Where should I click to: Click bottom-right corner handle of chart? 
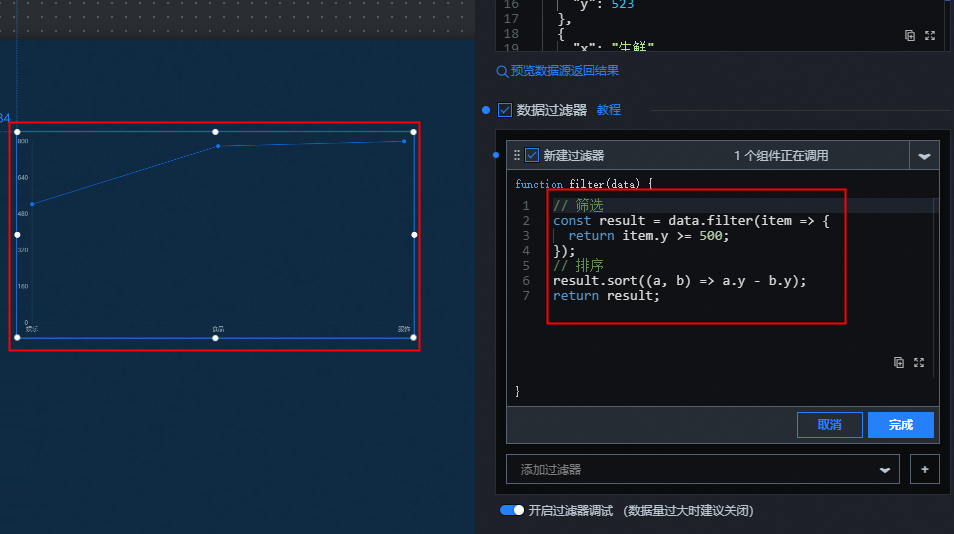point(414,338)
